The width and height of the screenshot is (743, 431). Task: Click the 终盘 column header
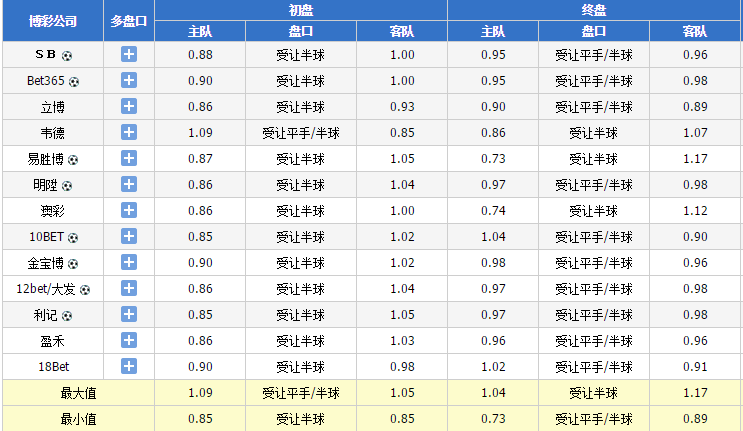594,10
